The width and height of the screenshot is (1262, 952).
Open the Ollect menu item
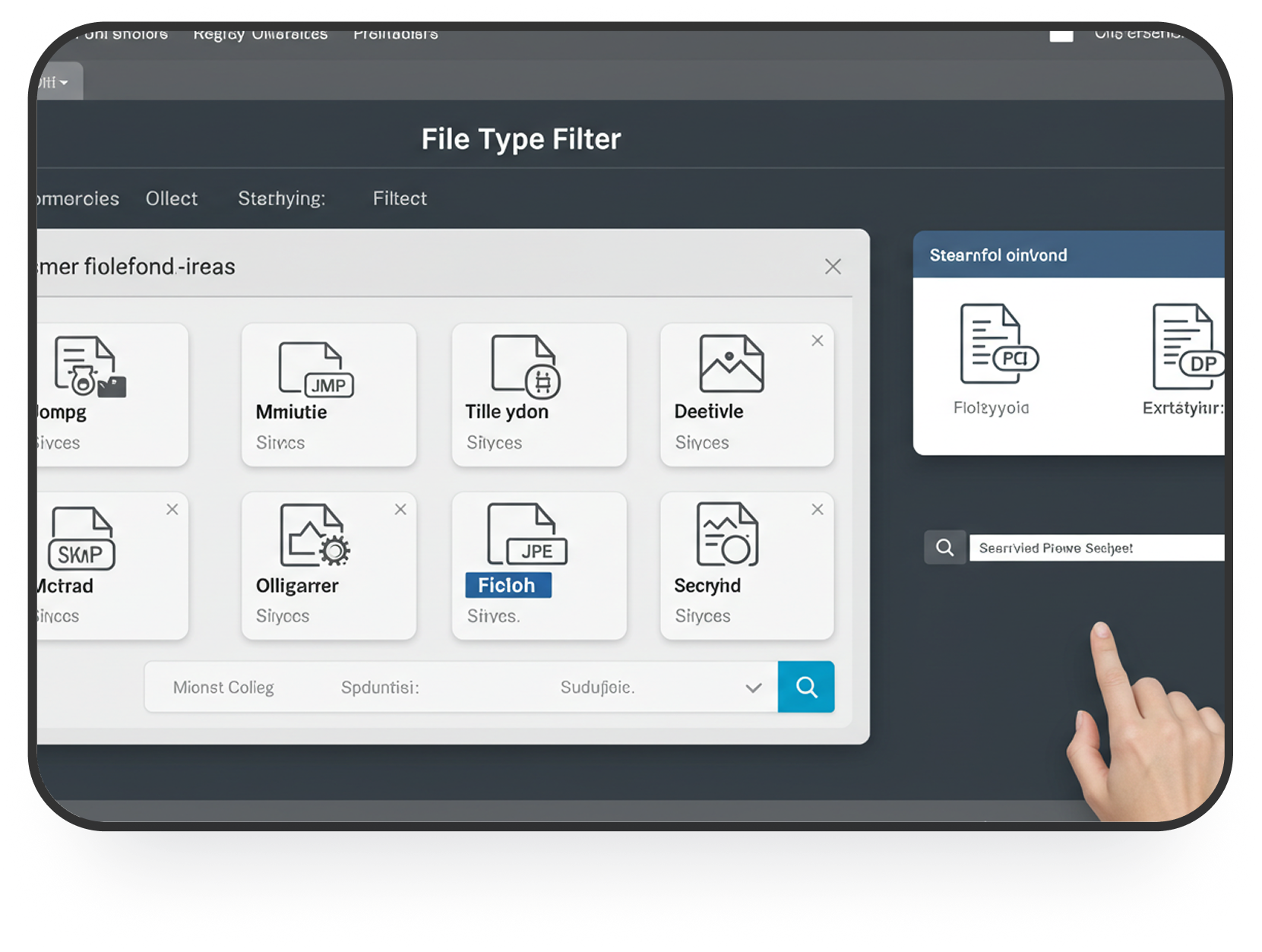[x=171, y=198]
